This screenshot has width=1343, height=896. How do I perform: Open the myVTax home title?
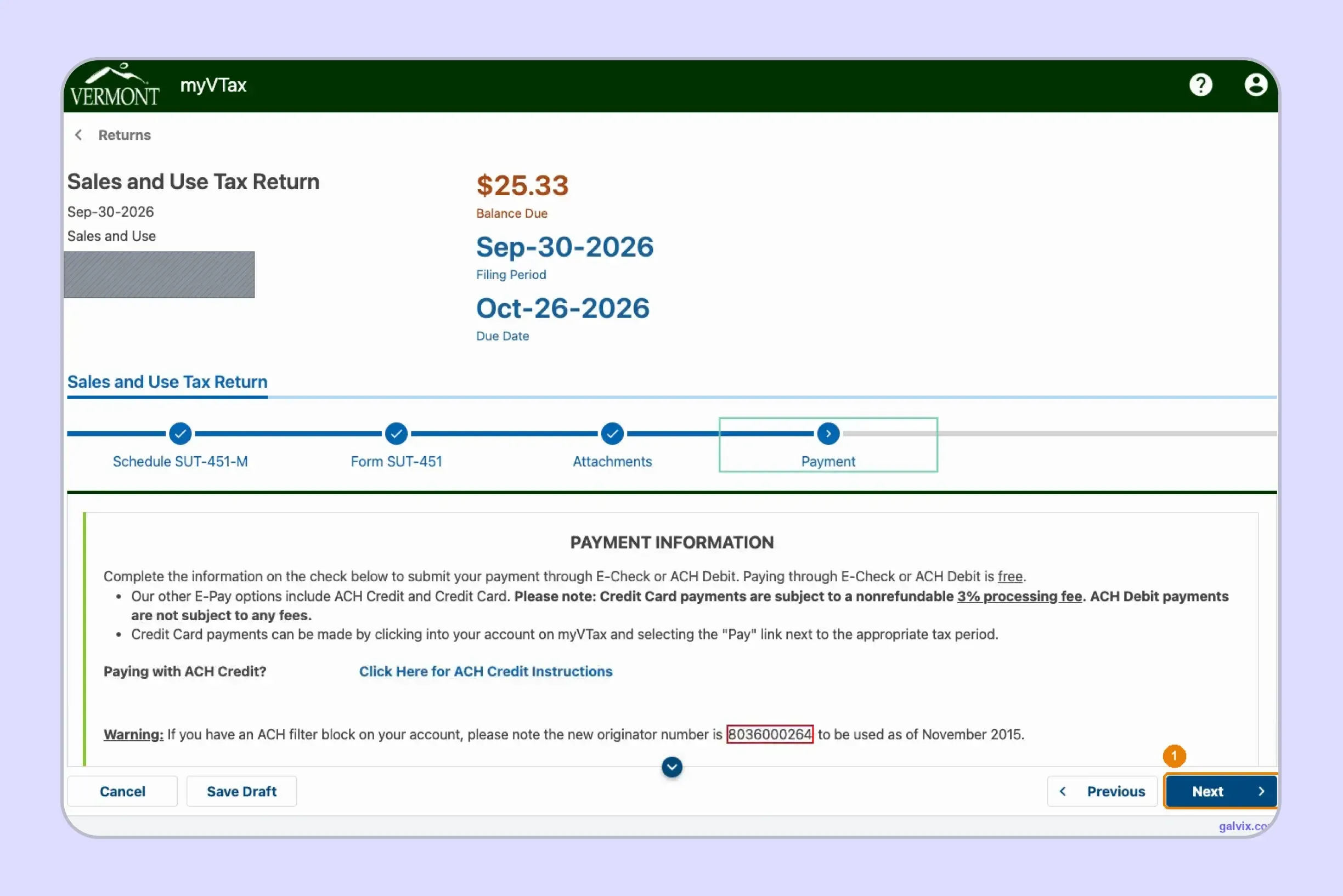point(213,85)
